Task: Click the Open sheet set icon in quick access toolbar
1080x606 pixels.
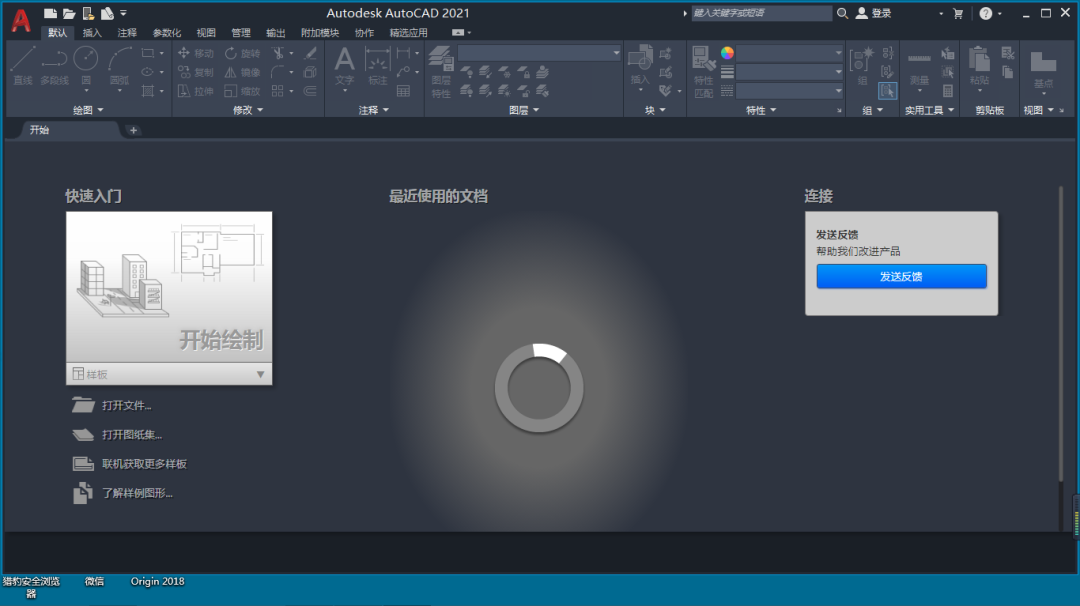Action: coord(88,13)
